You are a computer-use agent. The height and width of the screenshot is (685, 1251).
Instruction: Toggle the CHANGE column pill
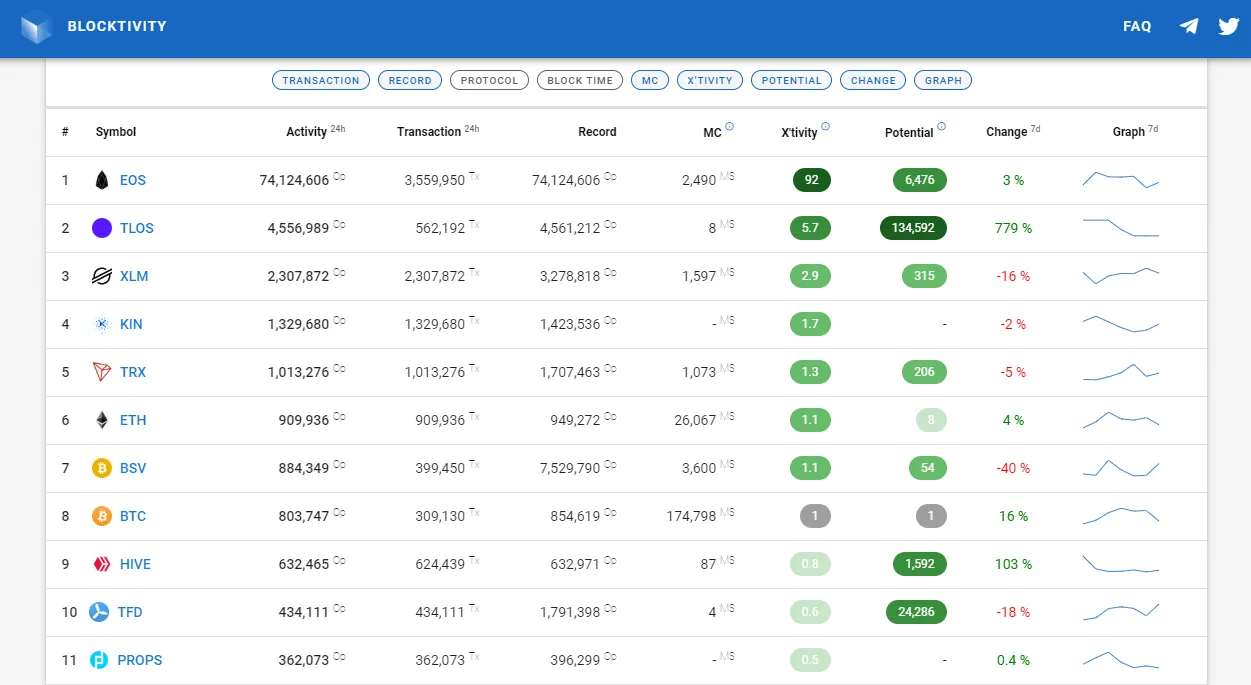pos(873,80)
